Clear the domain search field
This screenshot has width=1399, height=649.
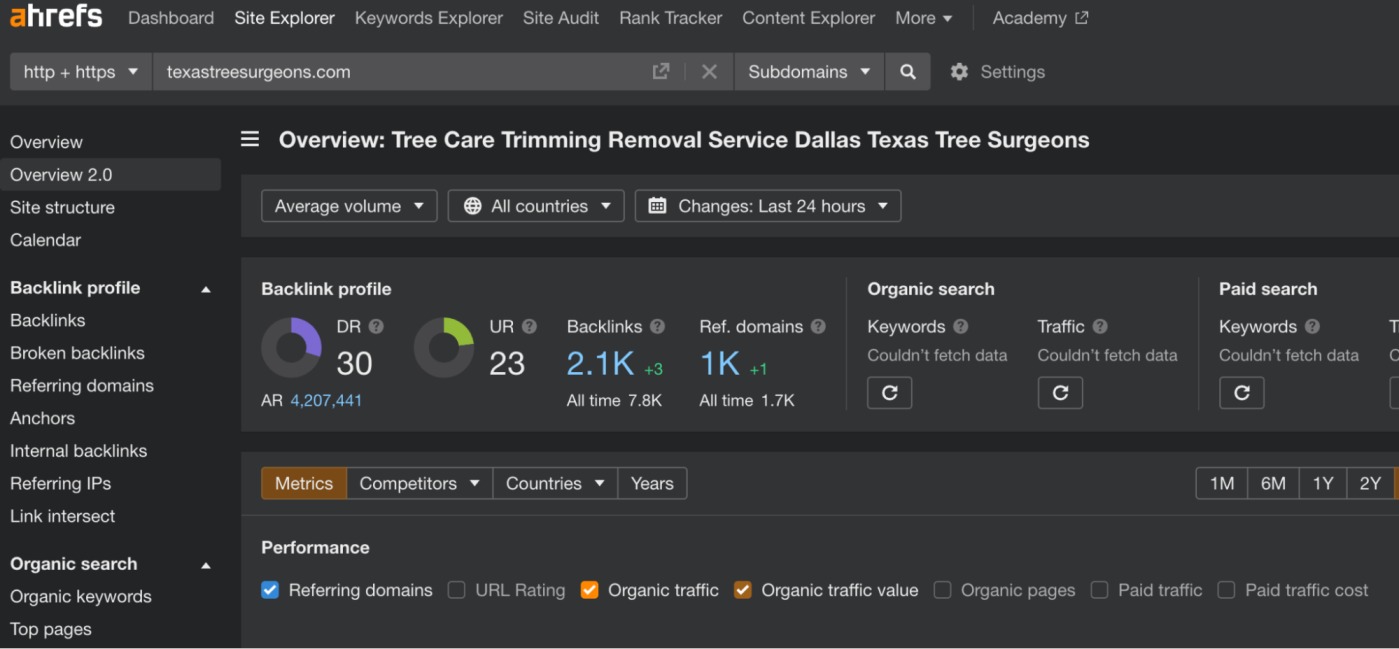[709, 72]
